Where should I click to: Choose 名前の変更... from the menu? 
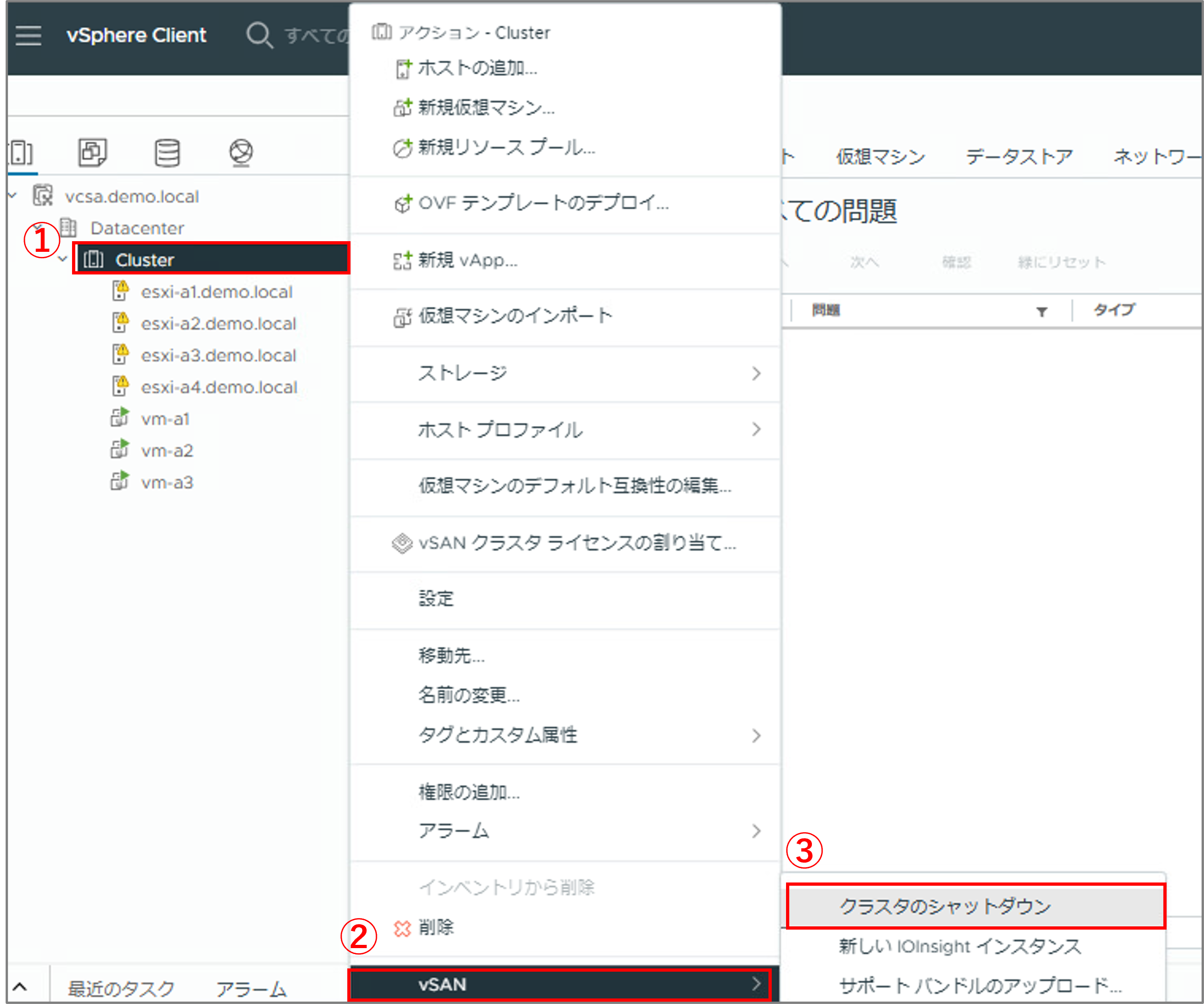point(468,695)
